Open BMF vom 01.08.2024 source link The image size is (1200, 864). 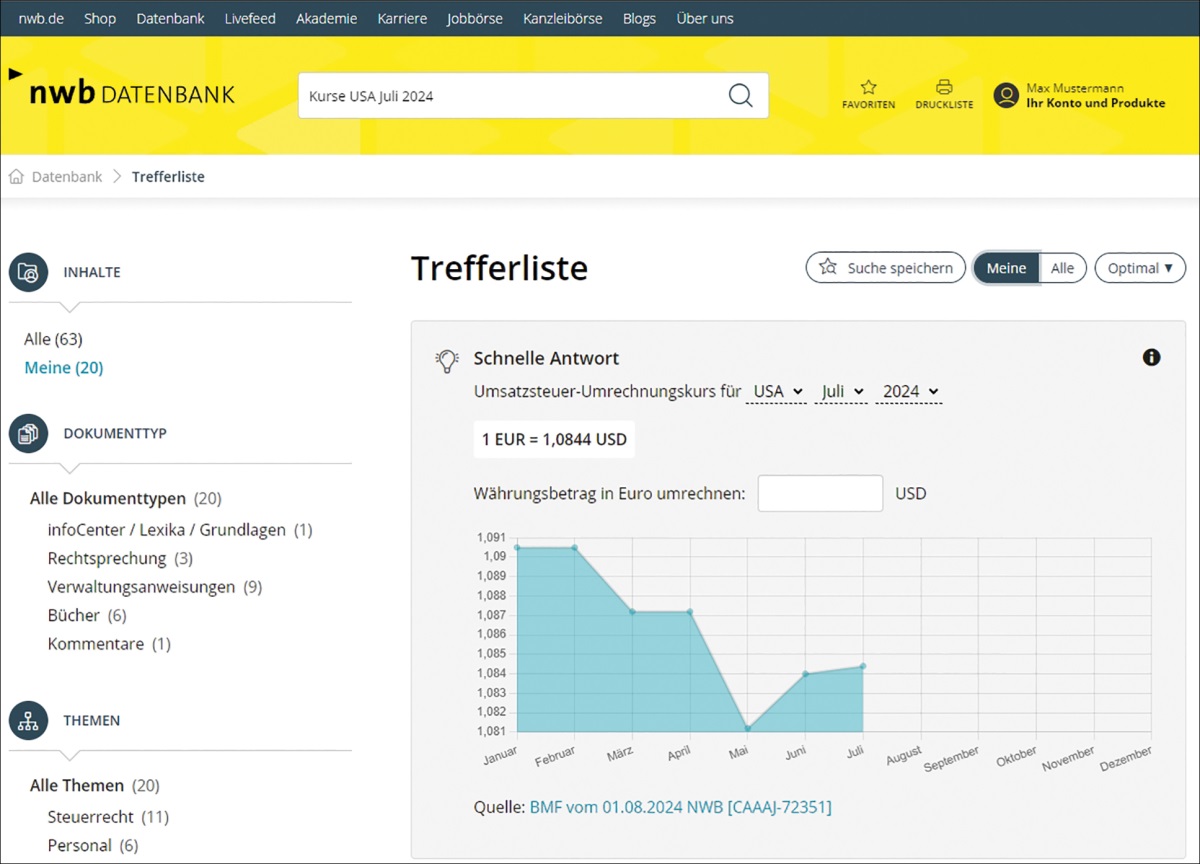click(680, 806)
